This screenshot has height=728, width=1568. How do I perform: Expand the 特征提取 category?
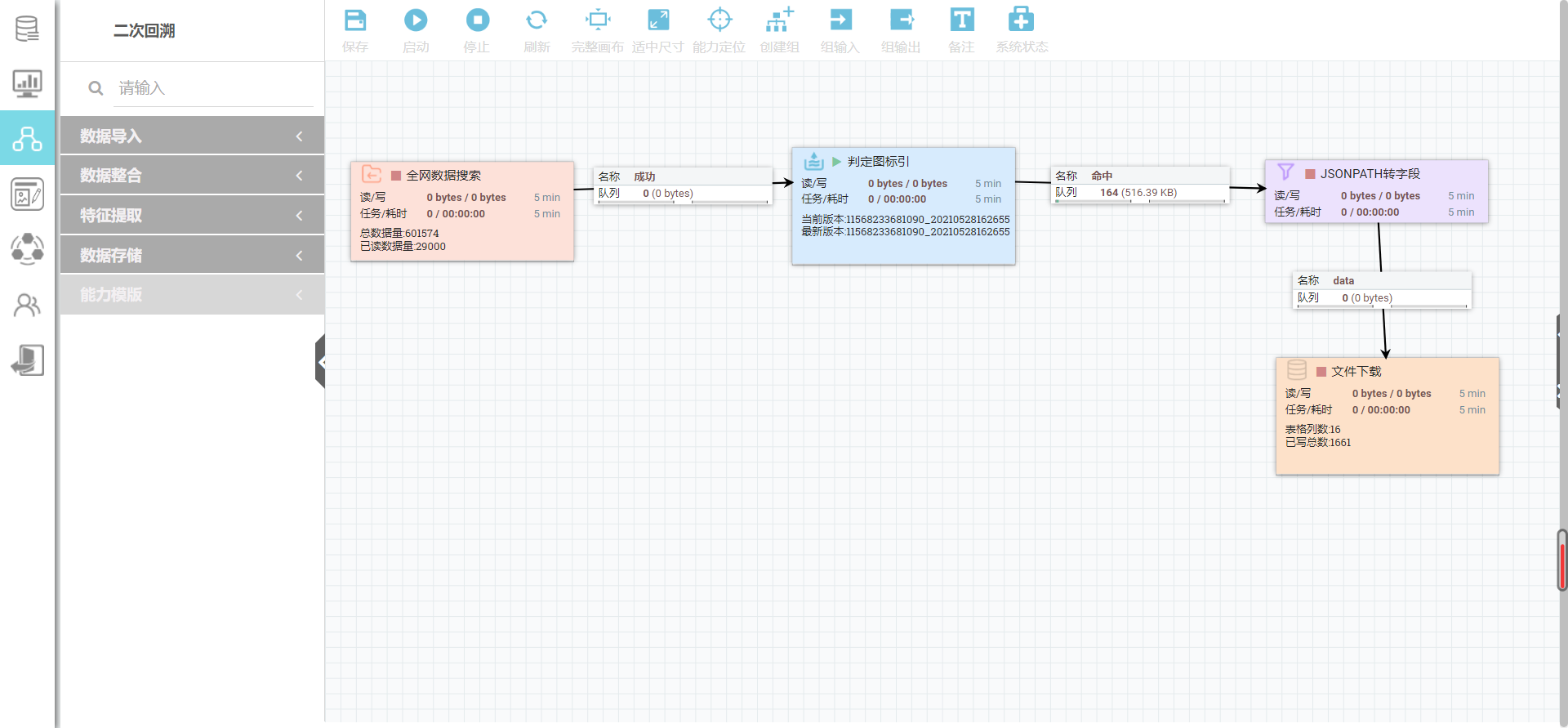click(192, 216)
